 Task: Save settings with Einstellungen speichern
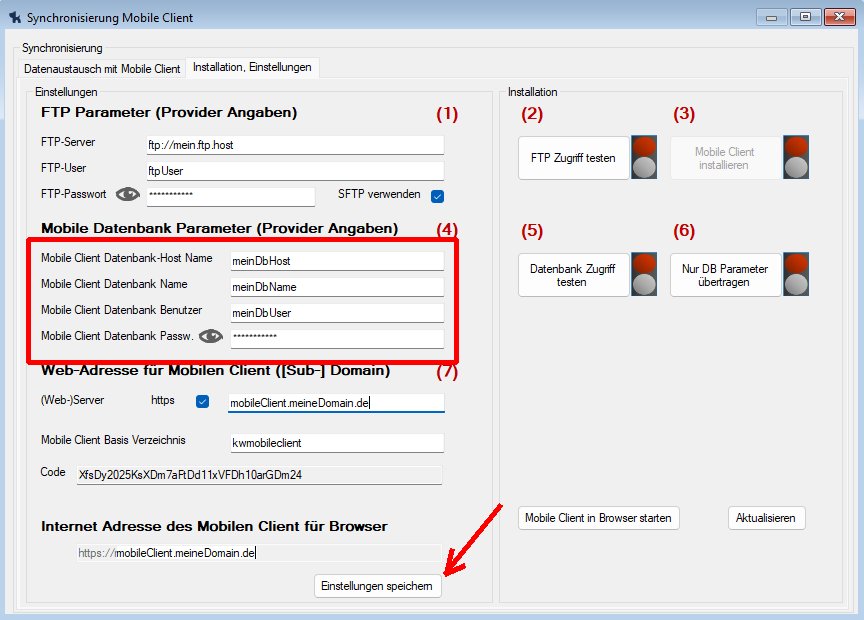[377, 586]
